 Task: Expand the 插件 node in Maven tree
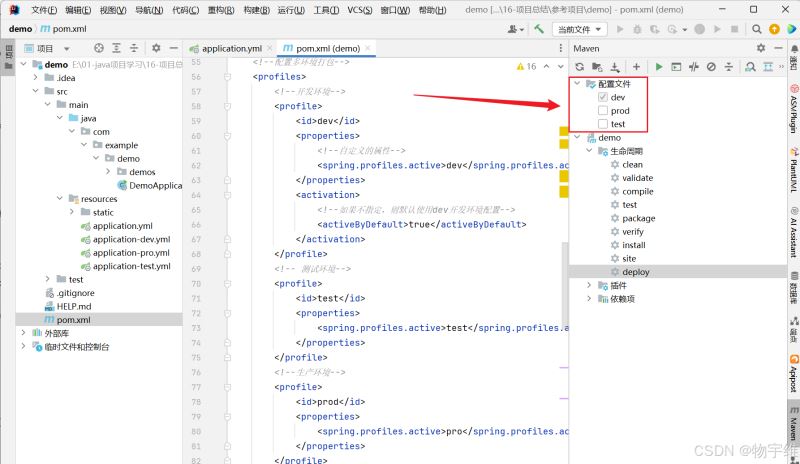[x=590, y=285]
